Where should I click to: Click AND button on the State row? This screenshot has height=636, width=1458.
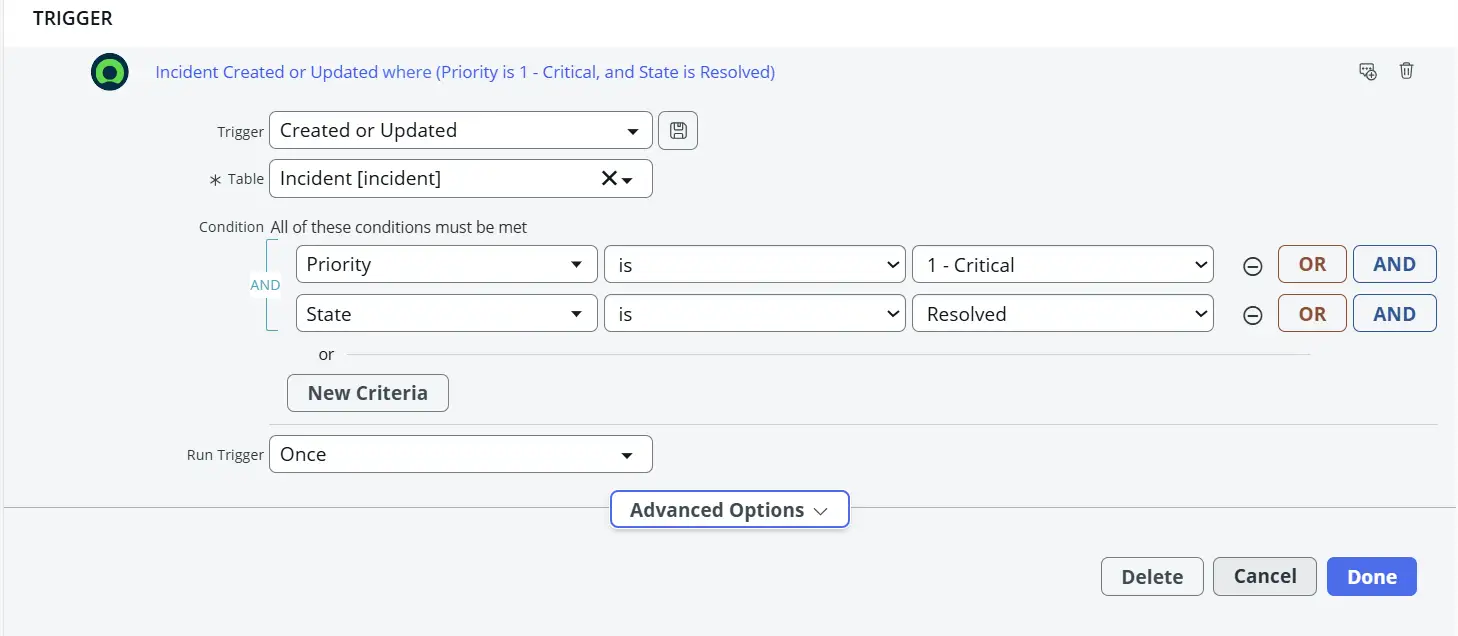[x=1394, y=314]
